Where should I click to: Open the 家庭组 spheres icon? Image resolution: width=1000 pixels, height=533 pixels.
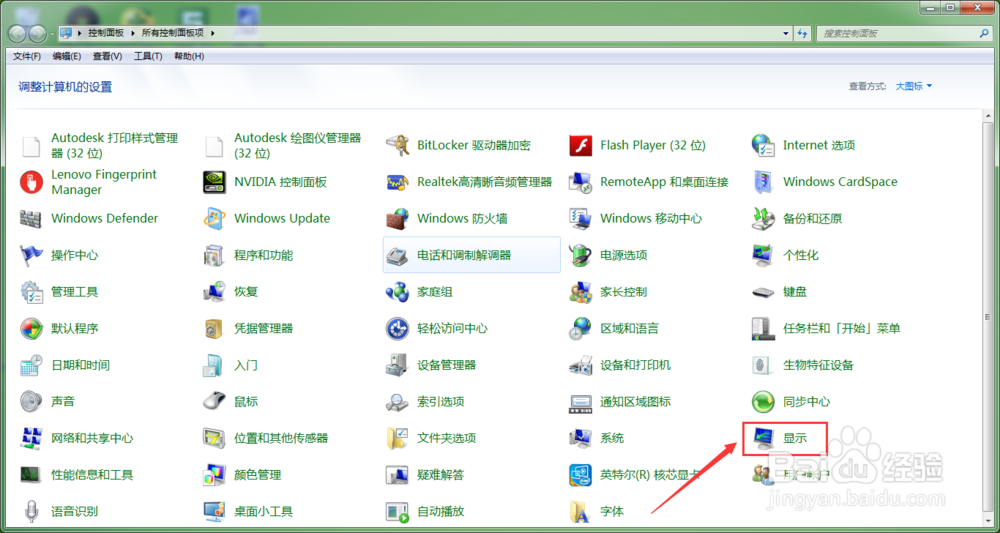click(x=397, y=292)
